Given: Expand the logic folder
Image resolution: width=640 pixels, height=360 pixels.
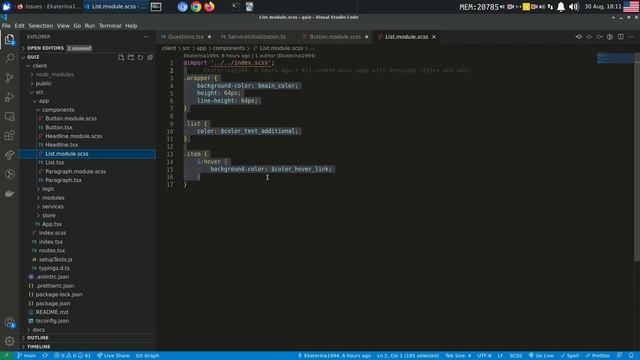Looking at the screenshot, I should click(88, 189).
